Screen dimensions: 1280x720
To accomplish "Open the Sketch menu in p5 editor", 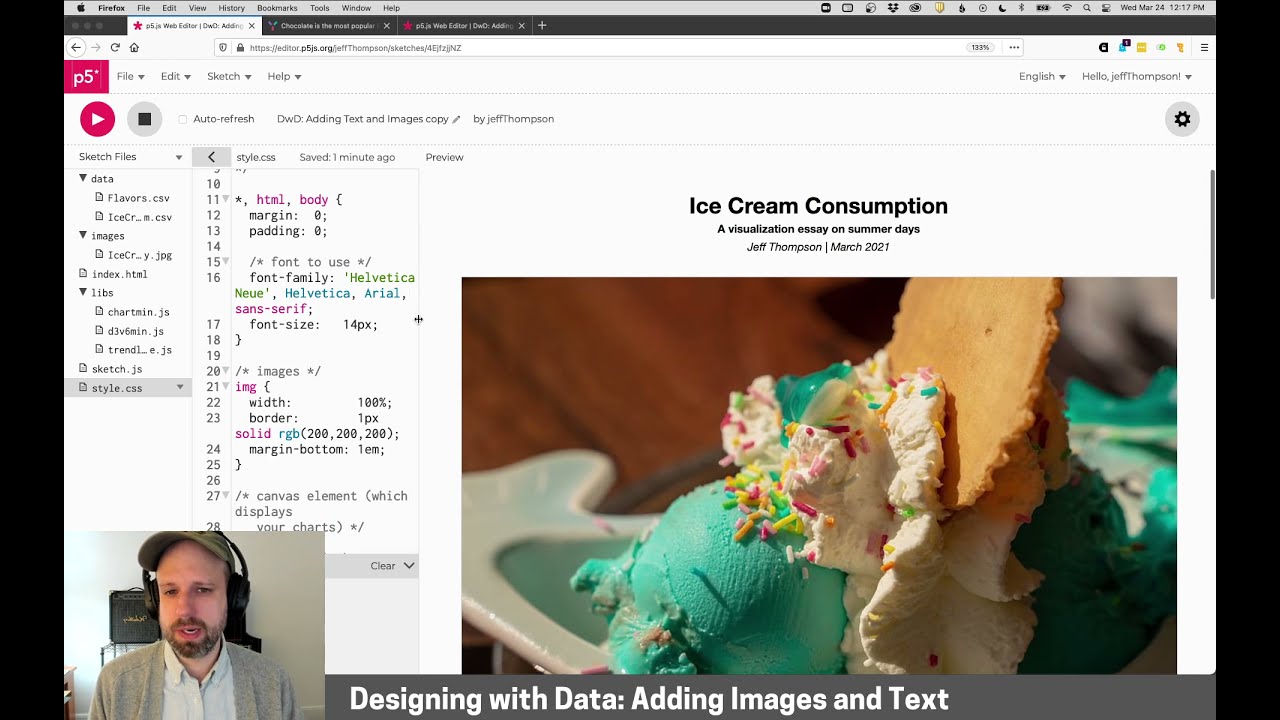I will (x=229, y=76).
